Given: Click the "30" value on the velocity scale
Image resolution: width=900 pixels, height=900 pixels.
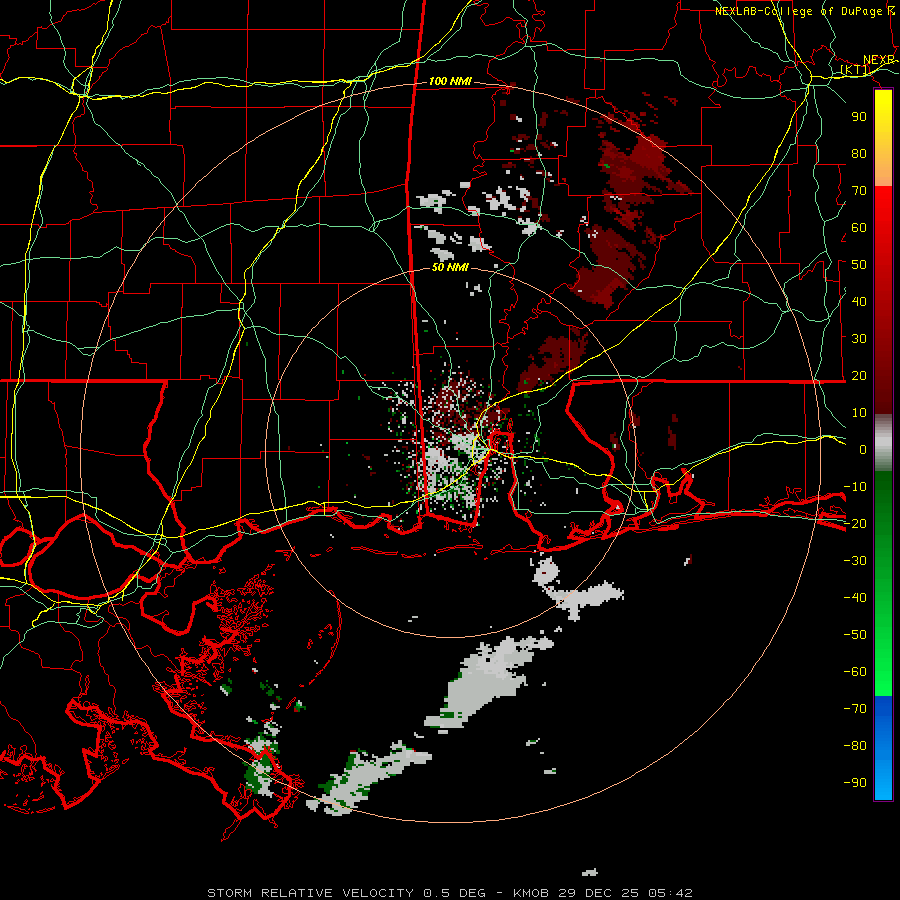Looking at the screenshot, I should point(859,339).
